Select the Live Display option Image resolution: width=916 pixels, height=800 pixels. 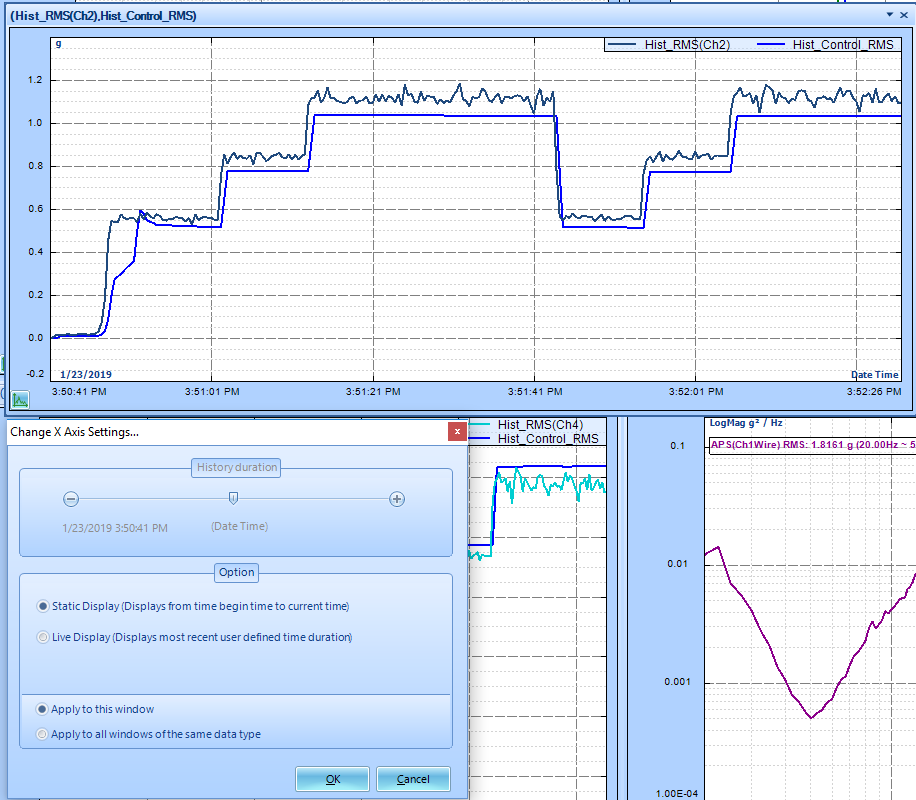(43, 637)
